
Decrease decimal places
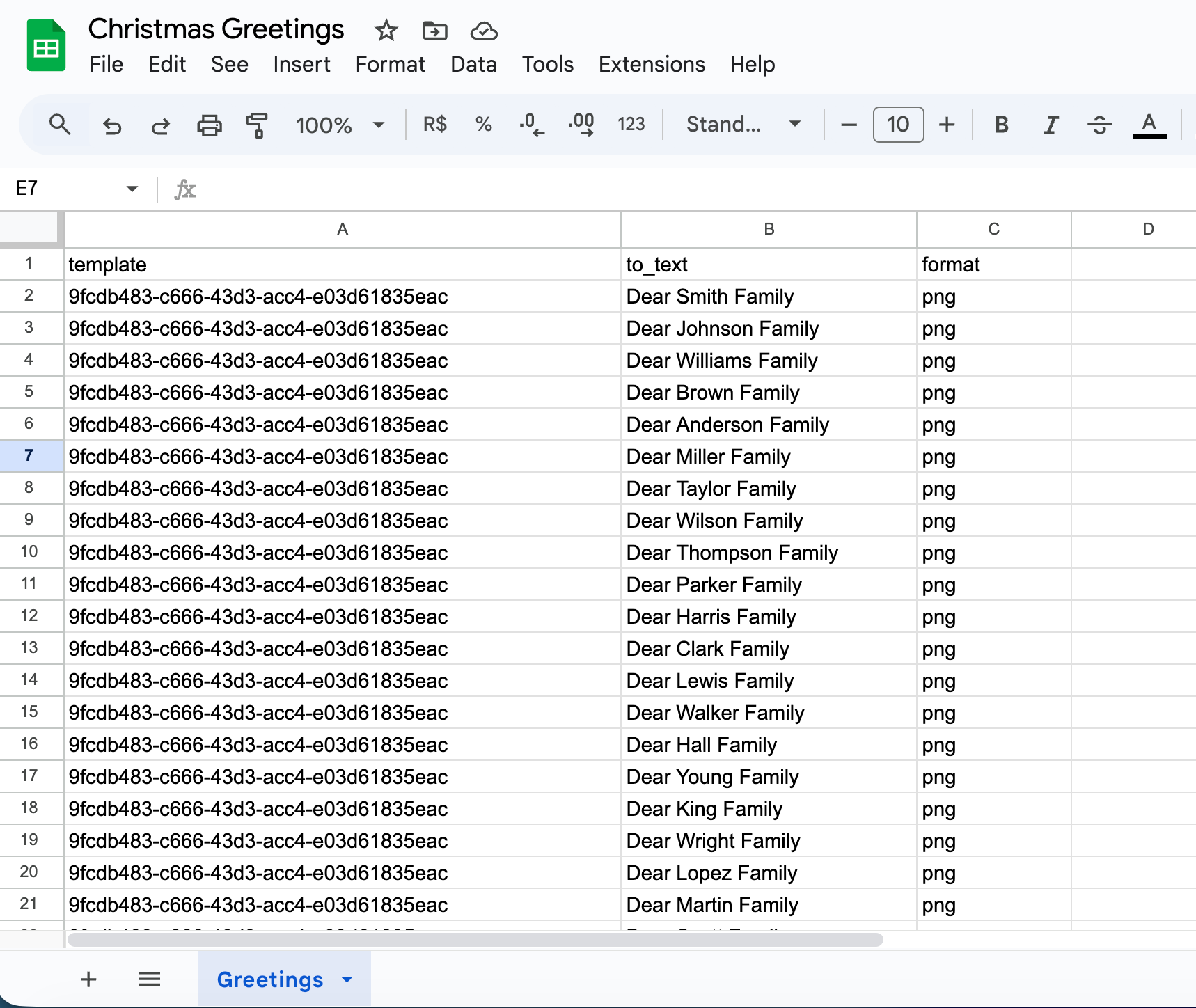531,125
